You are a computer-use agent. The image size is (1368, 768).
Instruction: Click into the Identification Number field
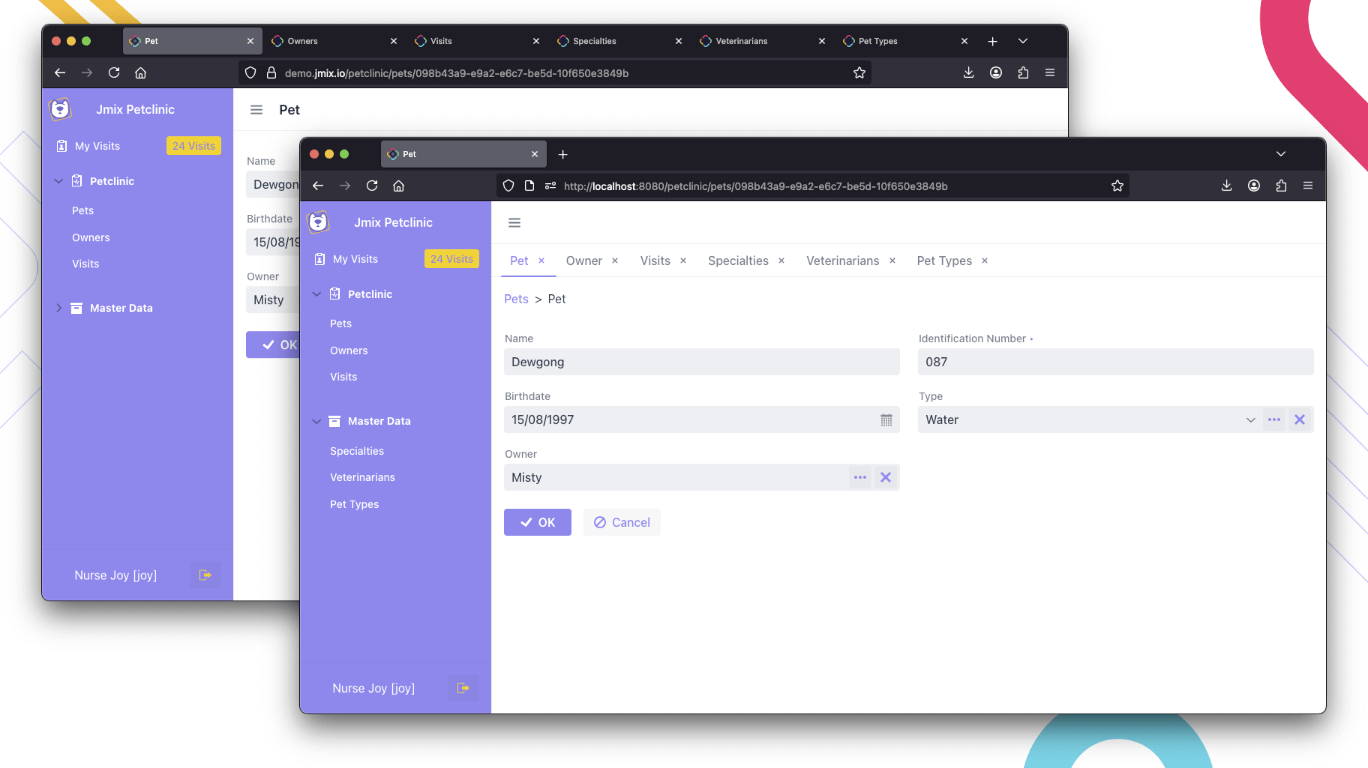point(1115,362)
